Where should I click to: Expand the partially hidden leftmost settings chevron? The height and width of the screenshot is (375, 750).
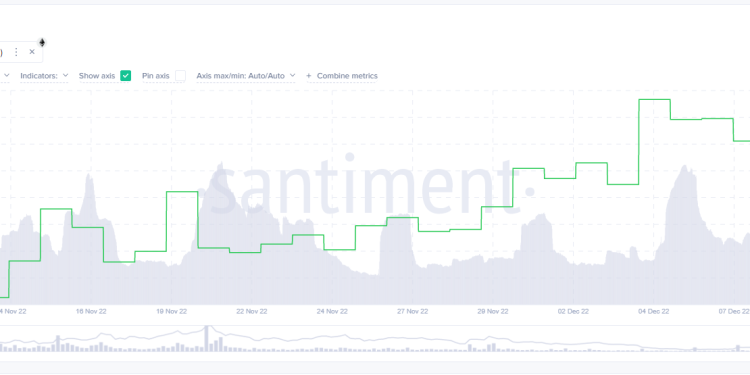tap(6, 75)
